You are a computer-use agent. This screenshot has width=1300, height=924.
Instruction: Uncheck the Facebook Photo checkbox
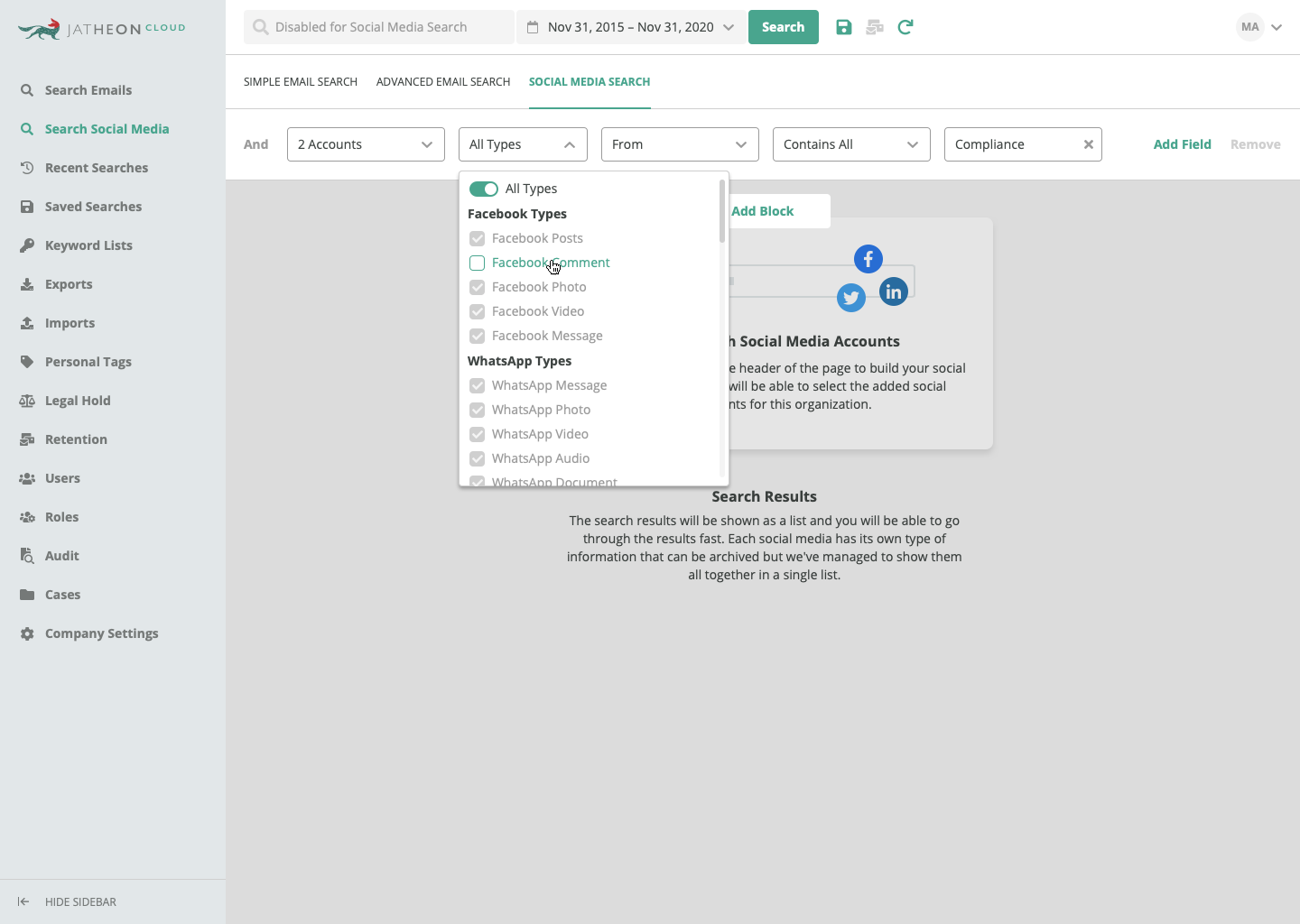tap(478, 287)
